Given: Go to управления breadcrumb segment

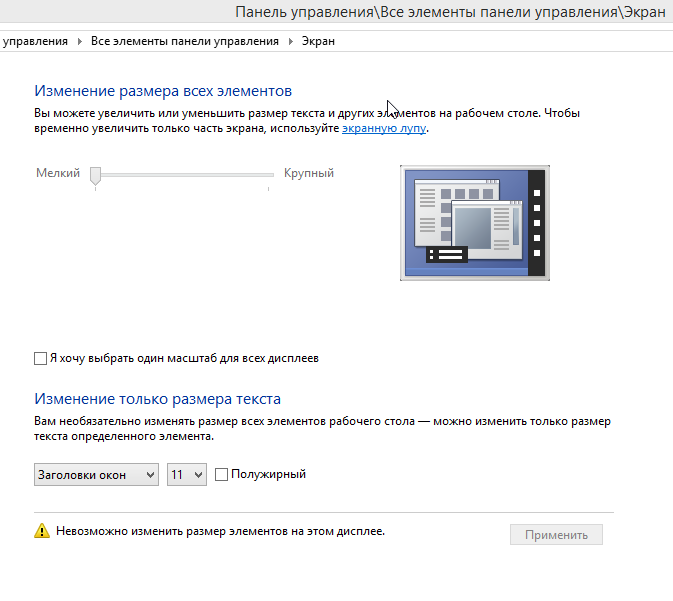Looking at the screenshot, I should point(35,41).
